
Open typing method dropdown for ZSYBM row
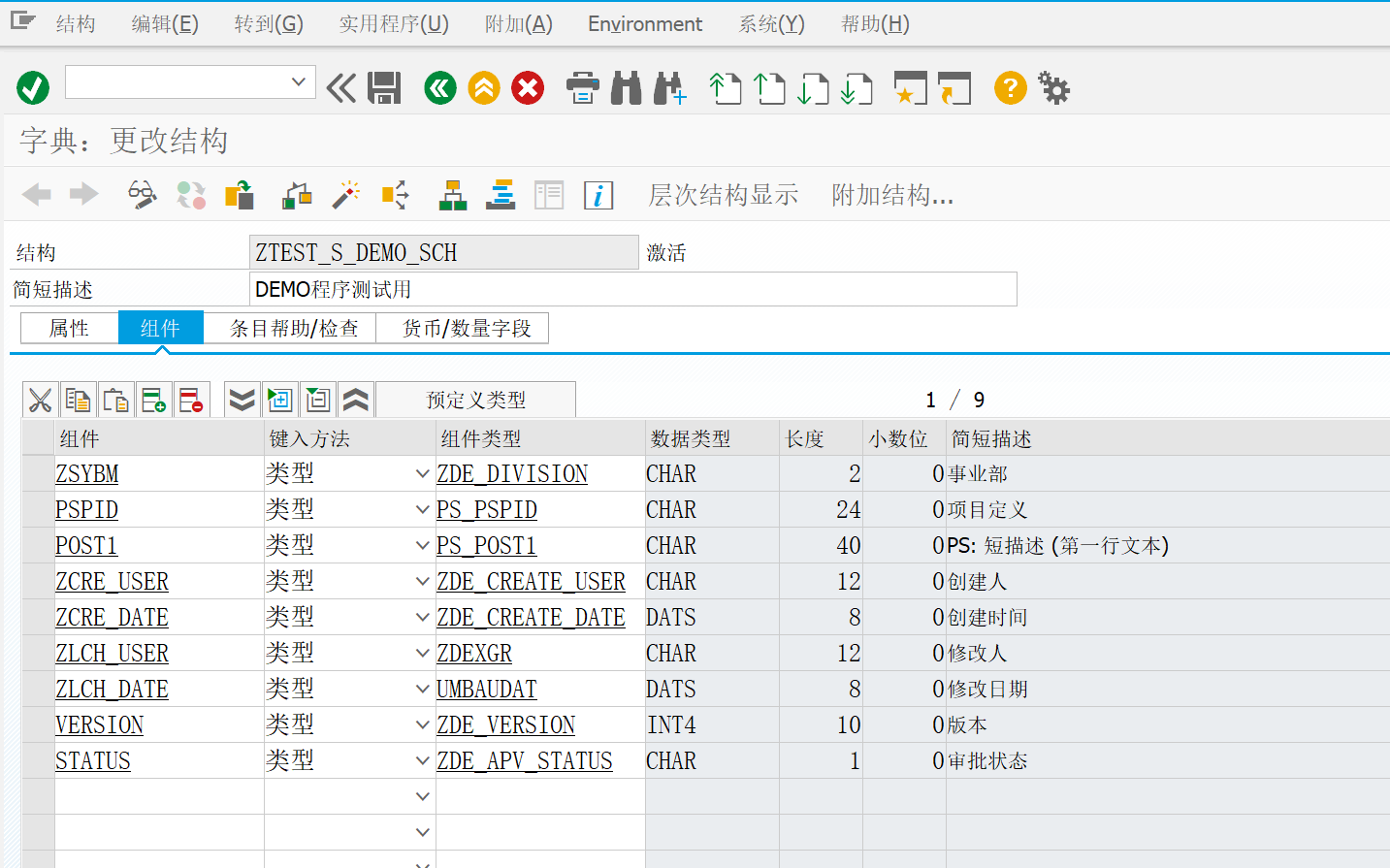422,473
